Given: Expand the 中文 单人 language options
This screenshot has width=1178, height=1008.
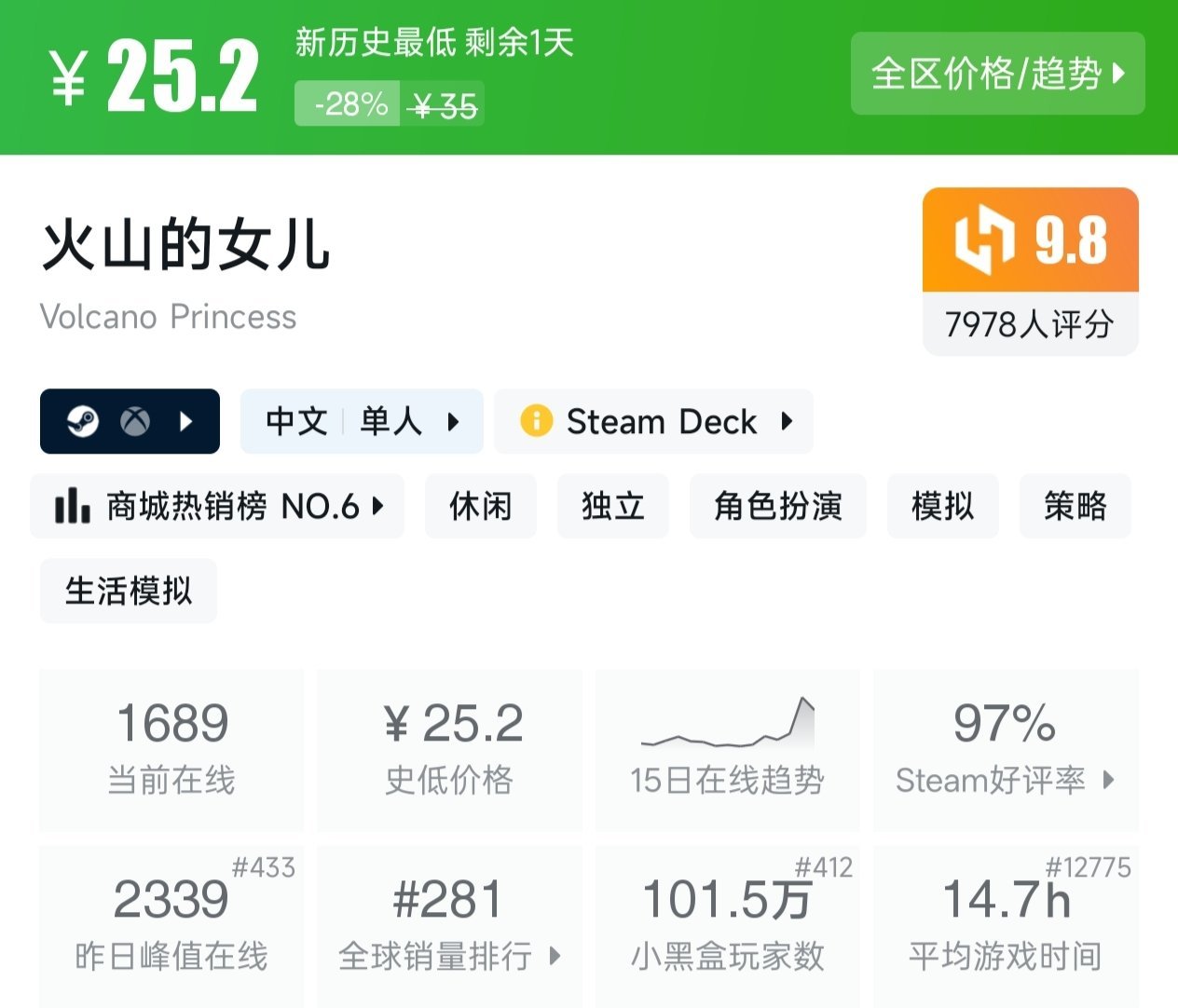Looking at the screenshot, I should coord(362,422).
